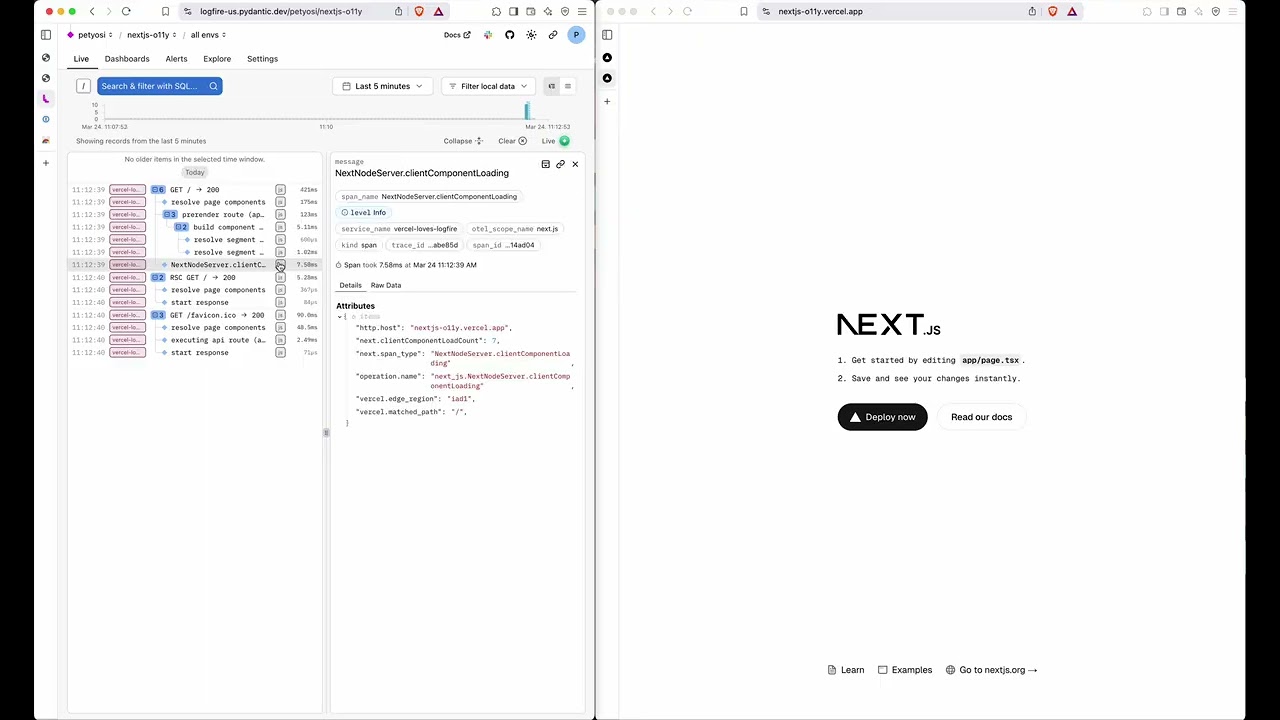
Task: Open the Extensions puzzle icon in logfire window
Action: tap(496, 11)
